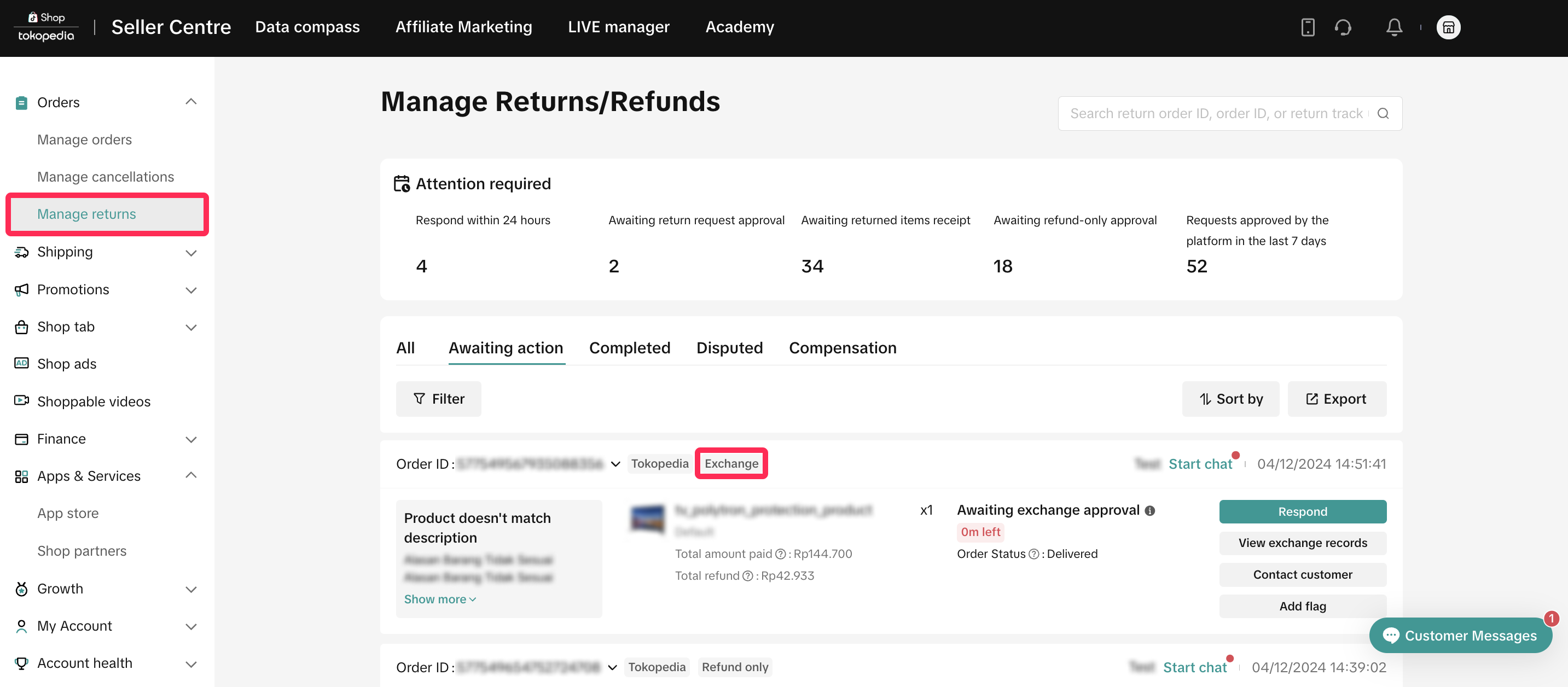
Task: Click the return order search field
Action: [x=1215, y=113]
